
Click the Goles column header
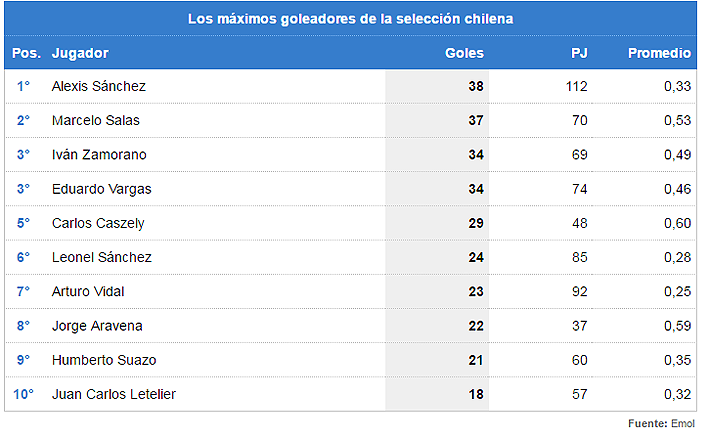pyautogui.click(x=464, y=53)
